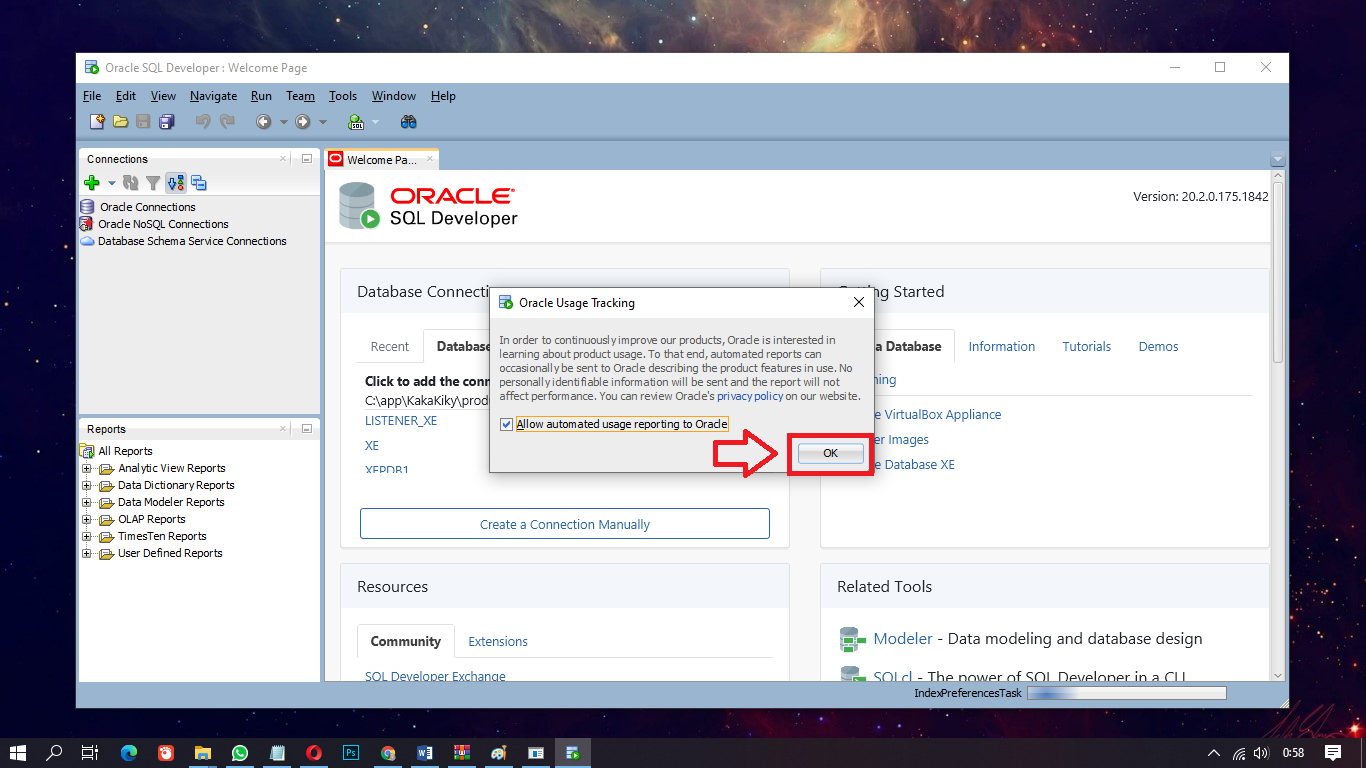Image resolution: width=1366 pixels, height=768 pixels.
Task: Open the LISTENER_XE connection link
Action: (x=401, y=421)
